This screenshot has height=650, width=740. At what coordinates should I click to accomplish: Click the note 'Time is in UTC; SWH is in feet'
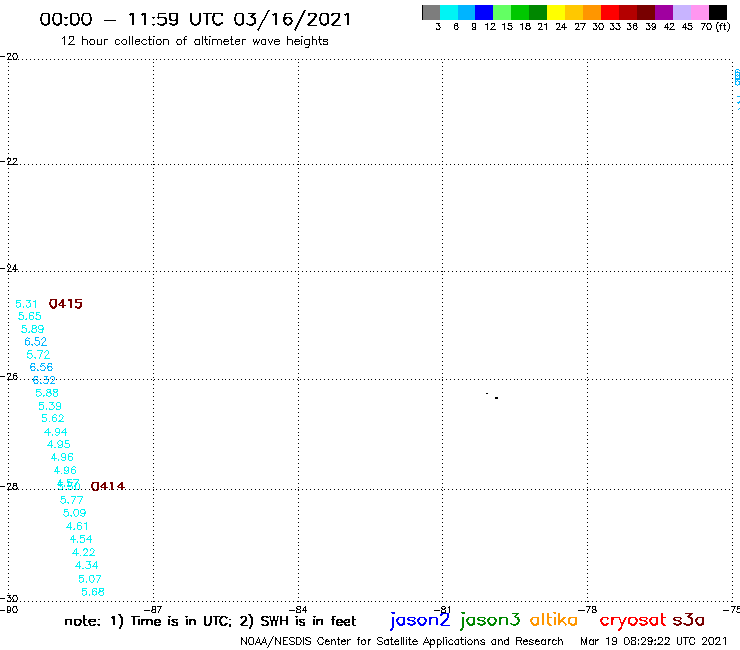[210, 621]
